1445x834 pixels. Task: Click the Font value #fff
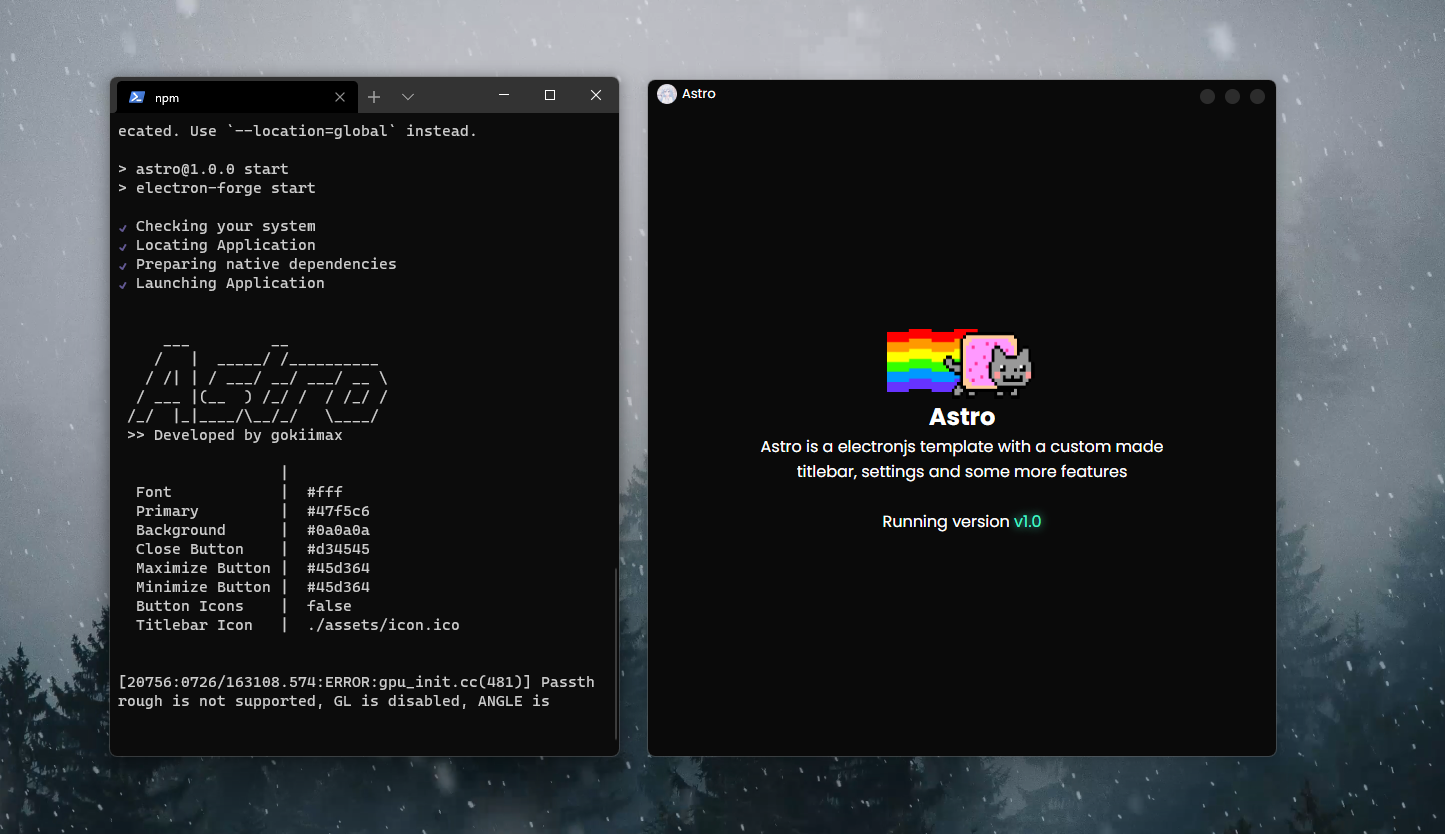coord(325,492)
